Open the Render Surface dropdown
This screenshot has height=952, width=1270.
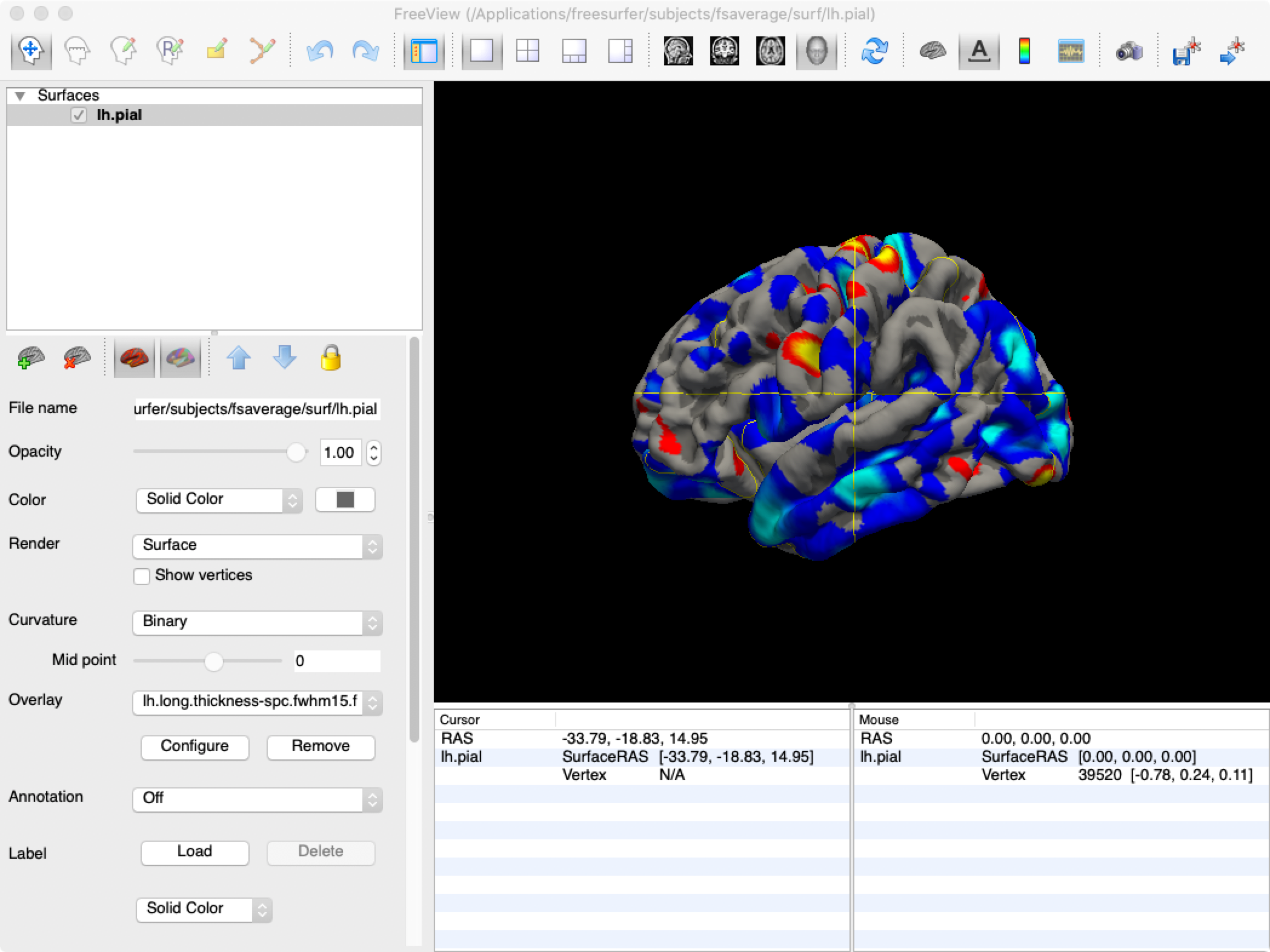(x=257, y=546)
